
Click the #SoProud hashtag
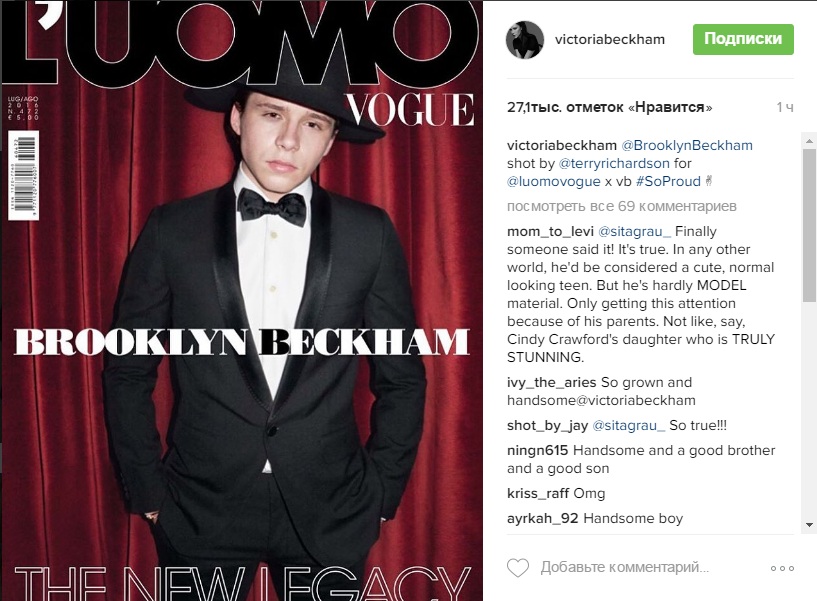tap(668, 181)
